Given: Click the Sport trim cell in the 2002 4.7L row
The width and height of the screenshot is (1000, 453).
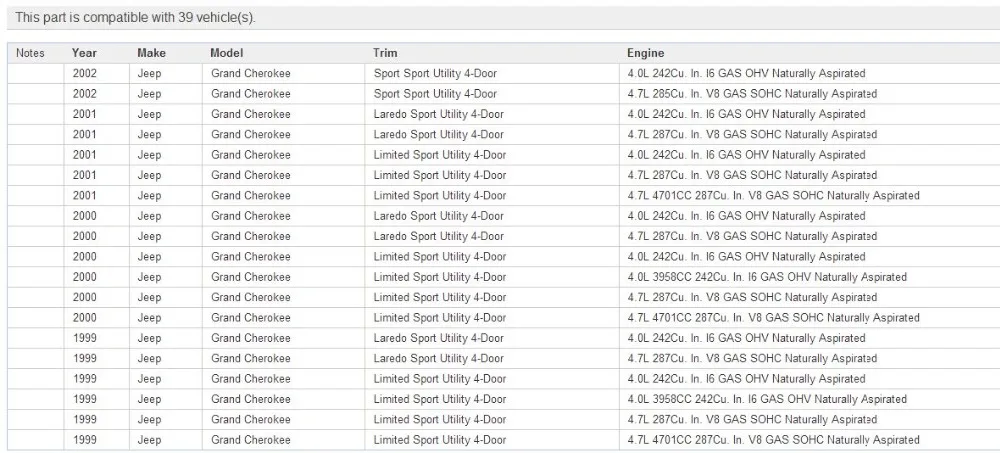Looking at the screenshot, I should point(436,94).
